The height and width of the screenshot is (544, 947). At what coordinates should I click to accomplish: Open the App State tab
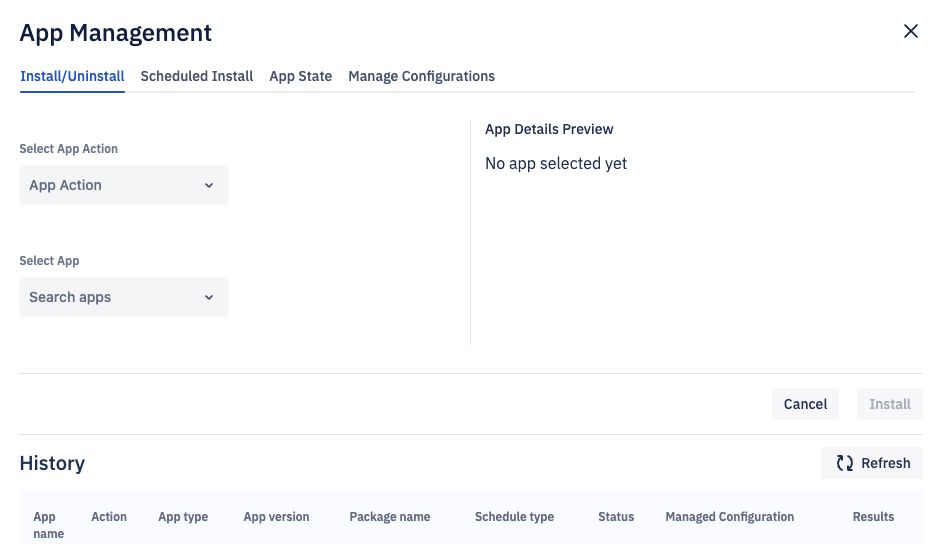301,76
